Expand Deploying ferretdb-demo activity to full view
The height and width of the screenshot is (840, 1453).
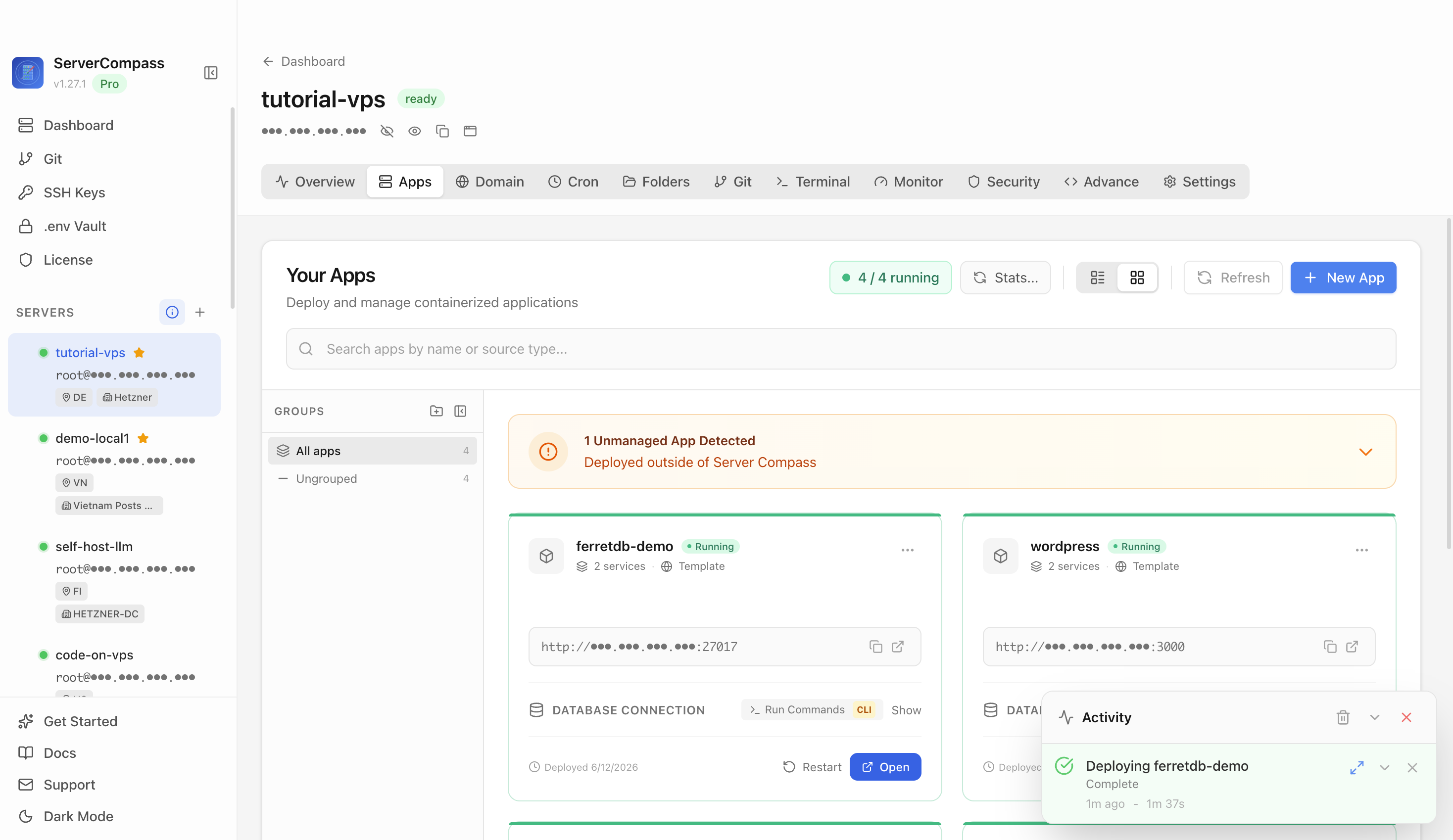[1356, 767]
